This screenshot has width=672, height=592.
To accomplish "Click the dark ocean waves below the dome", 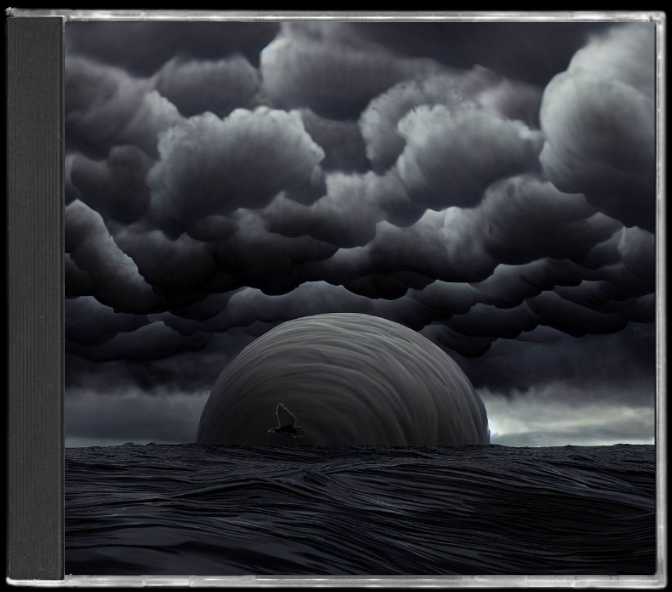I will [x=350, y=500].
